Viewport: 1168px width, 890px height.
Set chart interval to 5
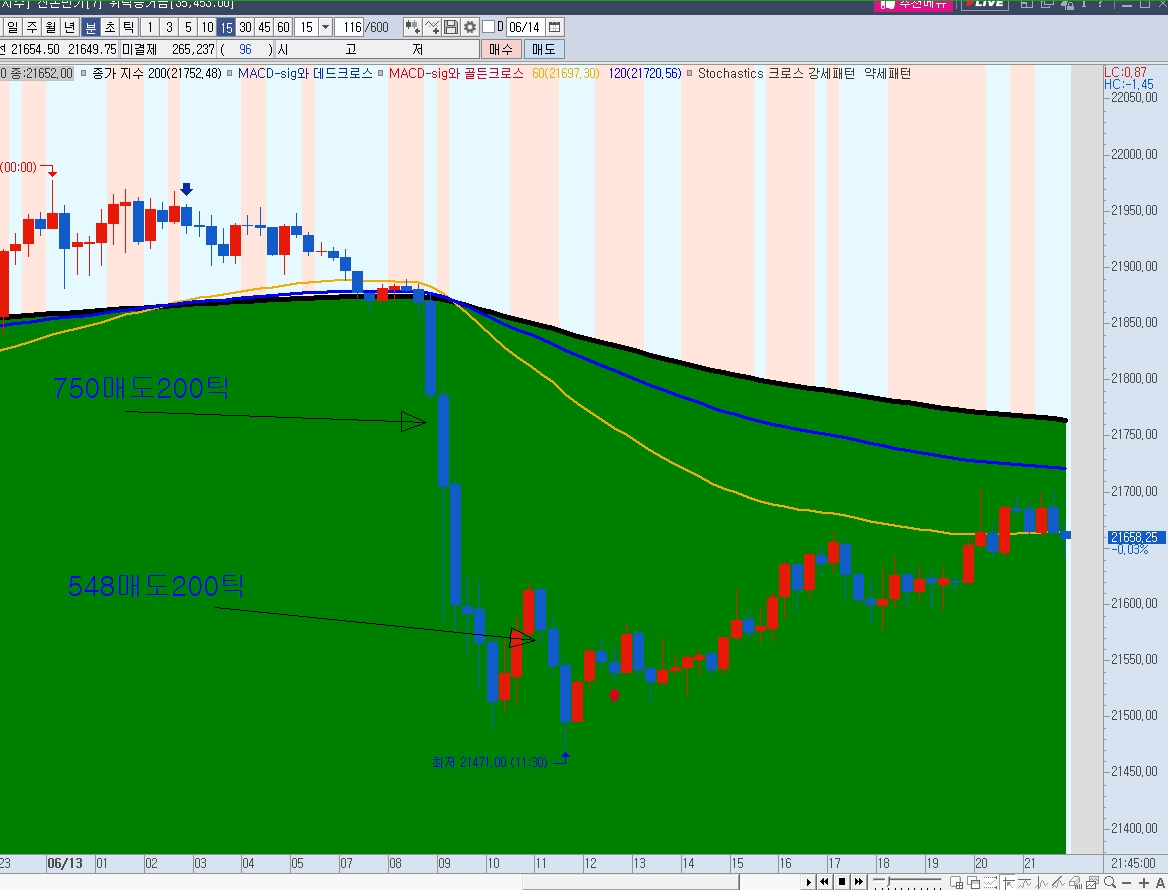click(188, 28)
